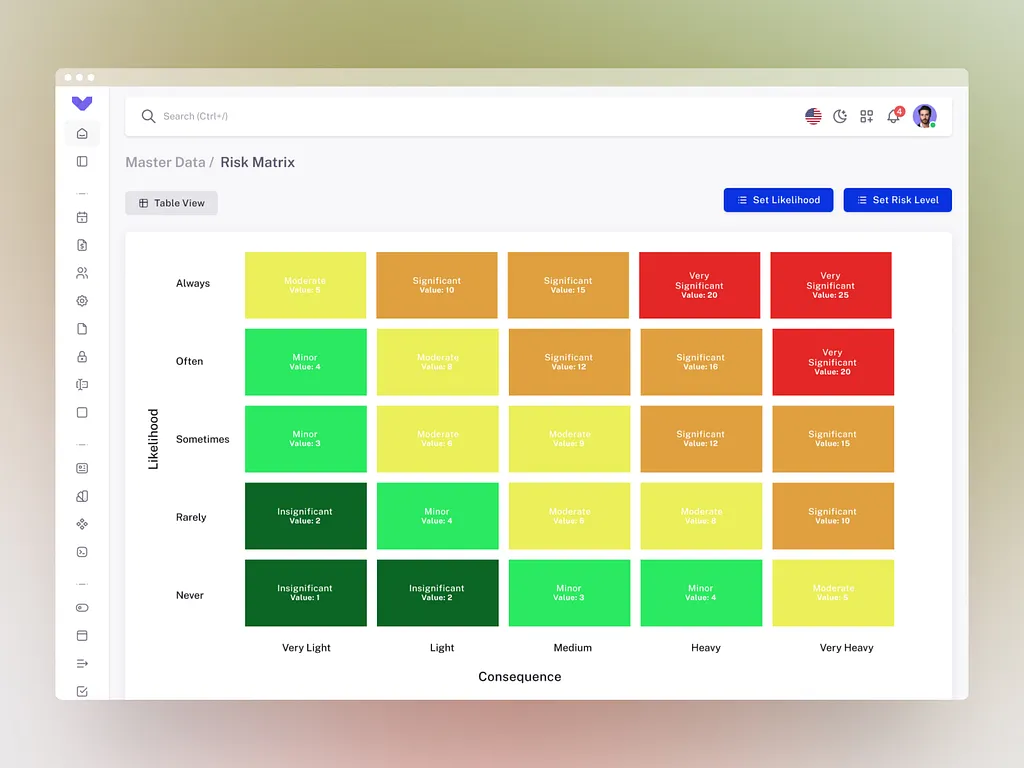The image size is (1024, 768).
Task: Toggle dark mode with the moon icon
Action: coord(840,116)
